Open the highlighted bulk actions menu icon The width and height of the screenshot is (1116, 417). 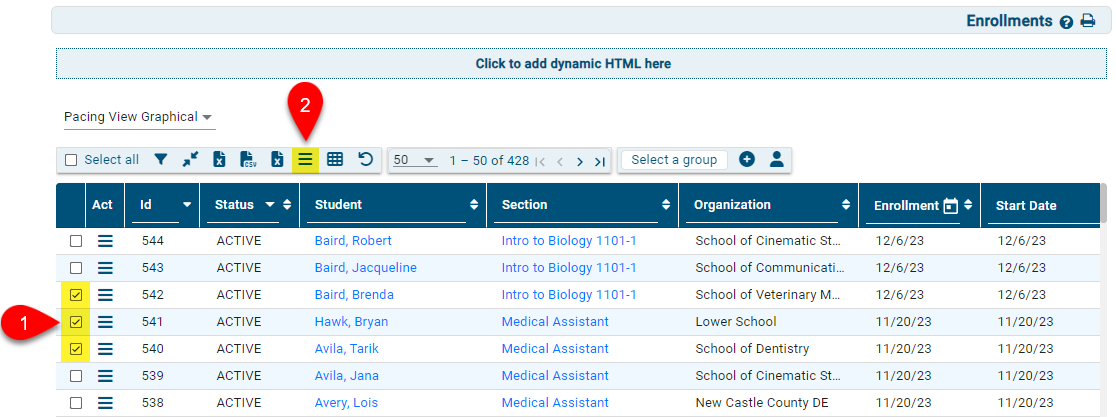pyautogui.click(x=306, y=159)
